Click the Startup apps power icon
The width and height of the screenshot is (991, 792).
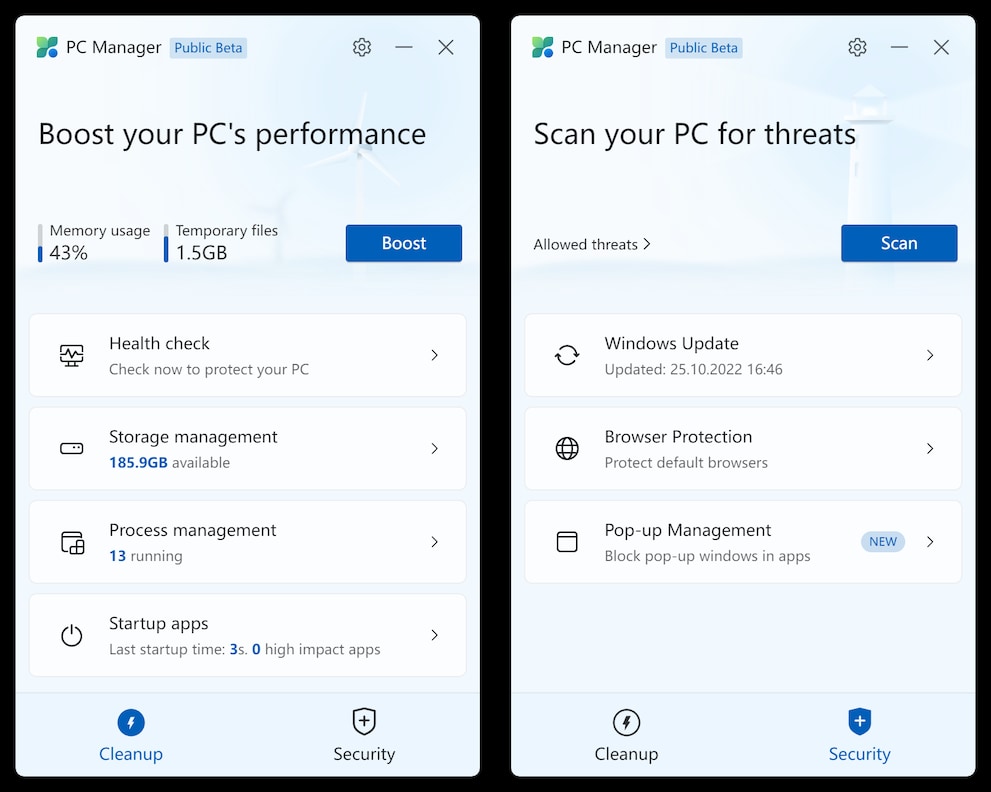tap(71, 635)
